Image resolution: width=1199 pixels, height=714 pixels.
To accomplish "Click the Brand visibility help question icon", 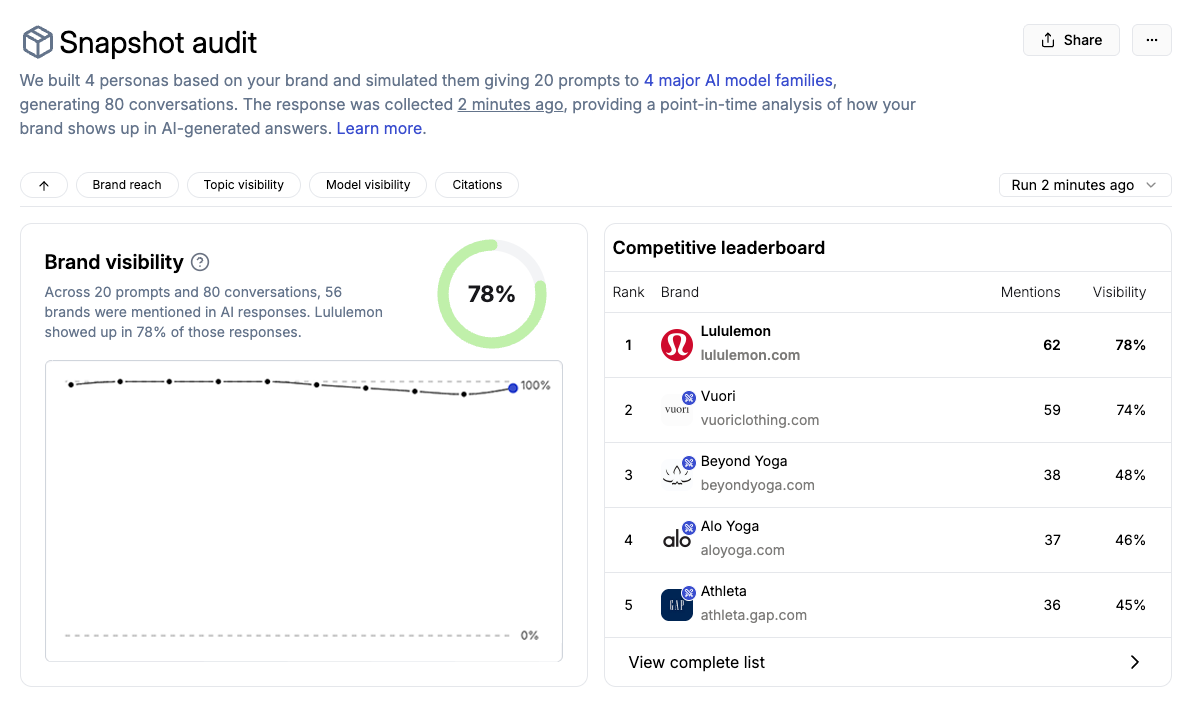I will (x=200, y=262).
